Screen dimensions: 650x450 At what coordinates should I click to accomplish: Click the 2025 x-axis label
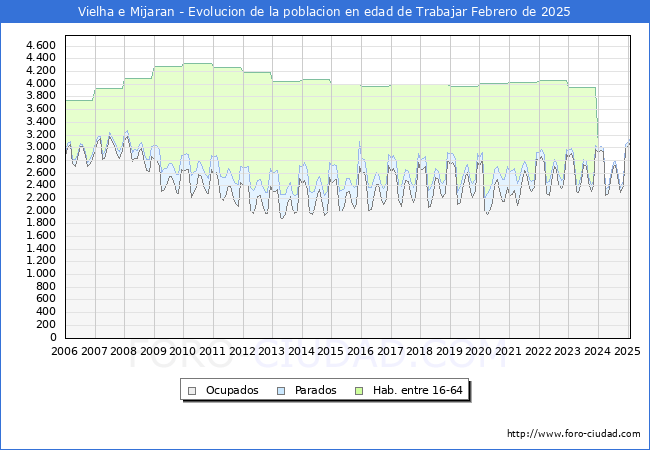pos(627,351)
